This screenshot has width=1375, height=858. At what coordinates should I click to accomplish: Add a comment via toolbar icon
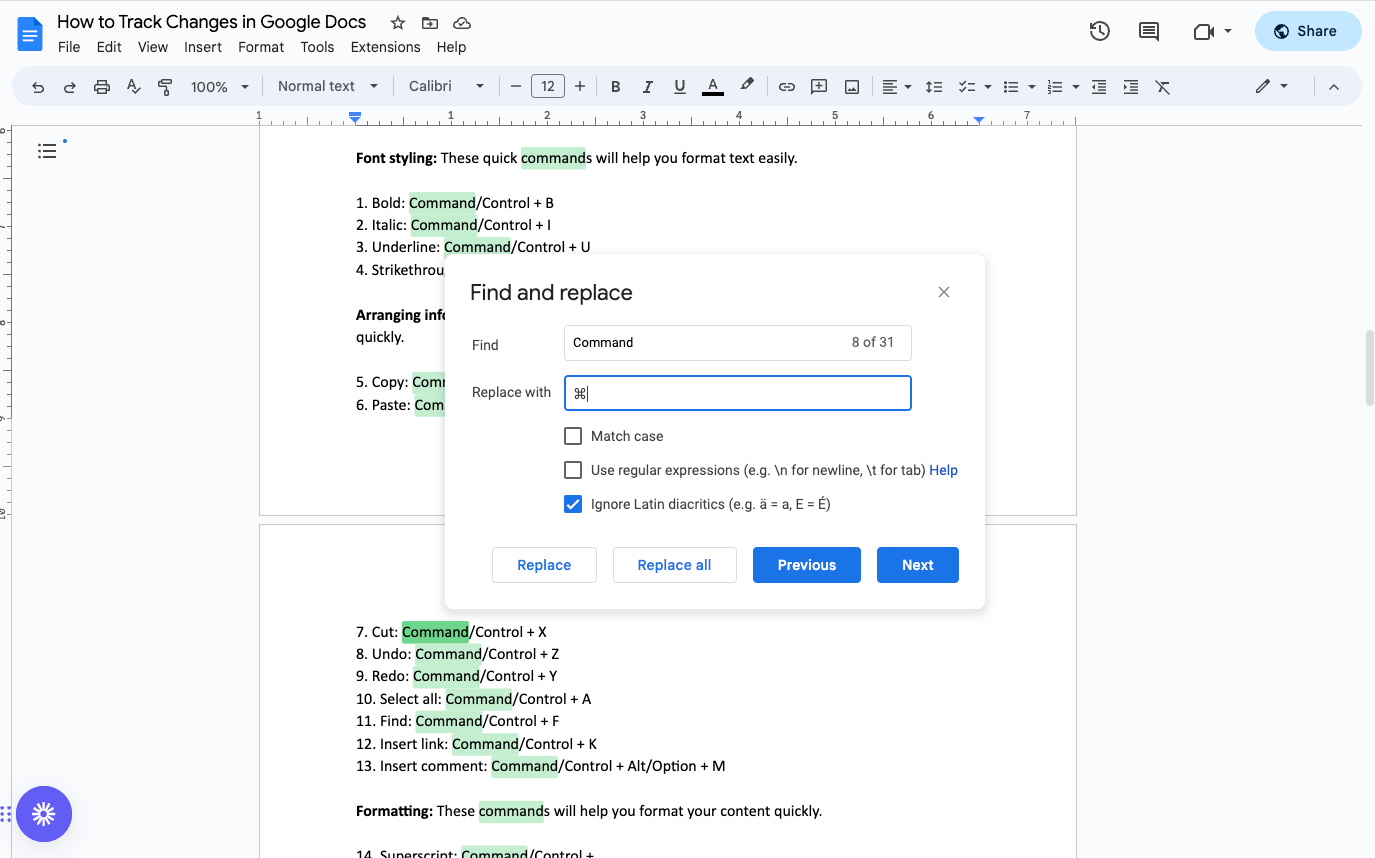coord(819,87)
